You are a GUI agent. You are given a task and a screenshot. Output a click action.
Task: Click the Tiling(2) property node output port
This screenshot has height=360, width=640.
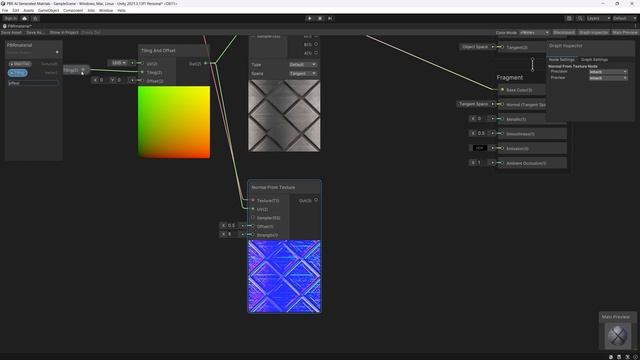click(x=83, y=70)
